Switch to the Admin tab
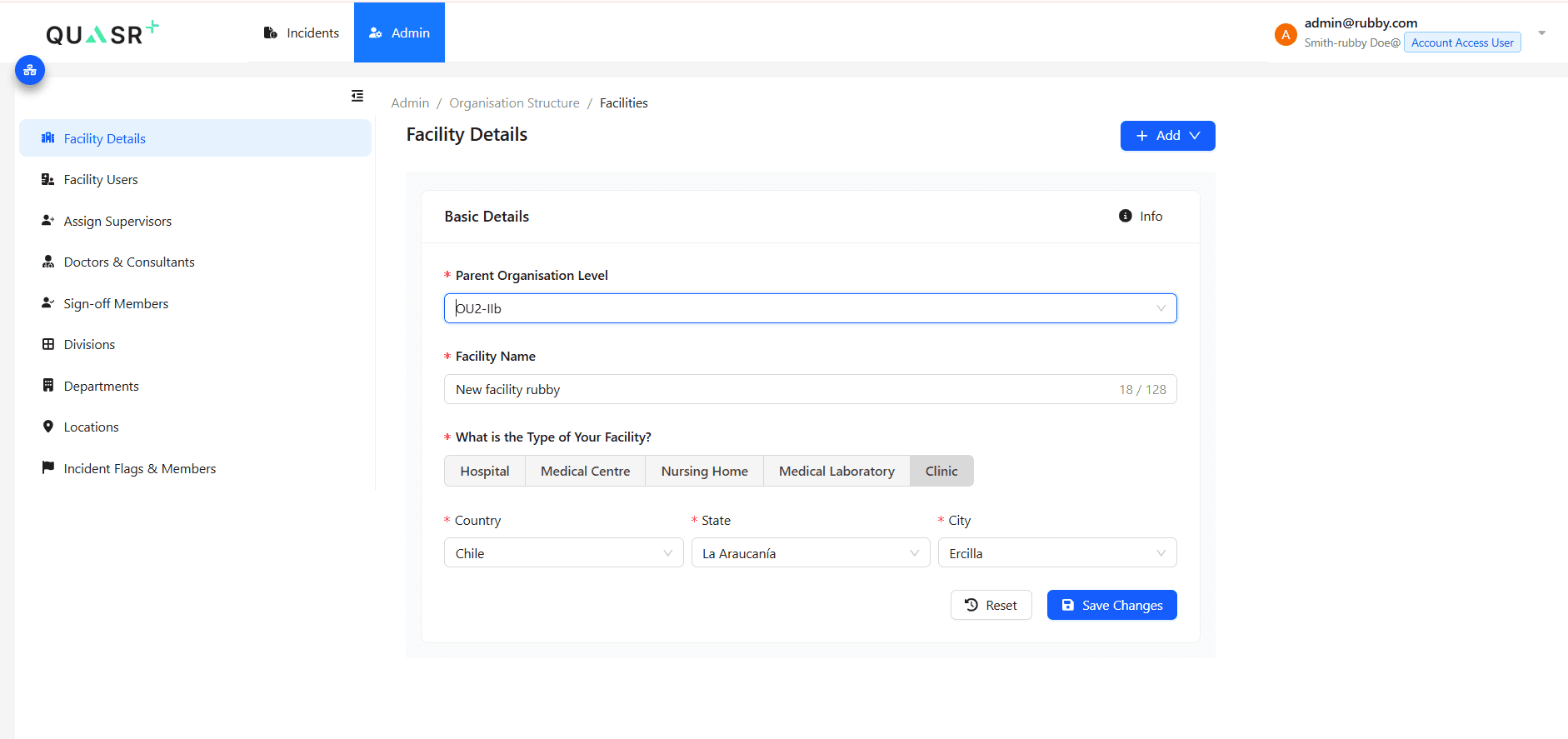 pos(399,32)
